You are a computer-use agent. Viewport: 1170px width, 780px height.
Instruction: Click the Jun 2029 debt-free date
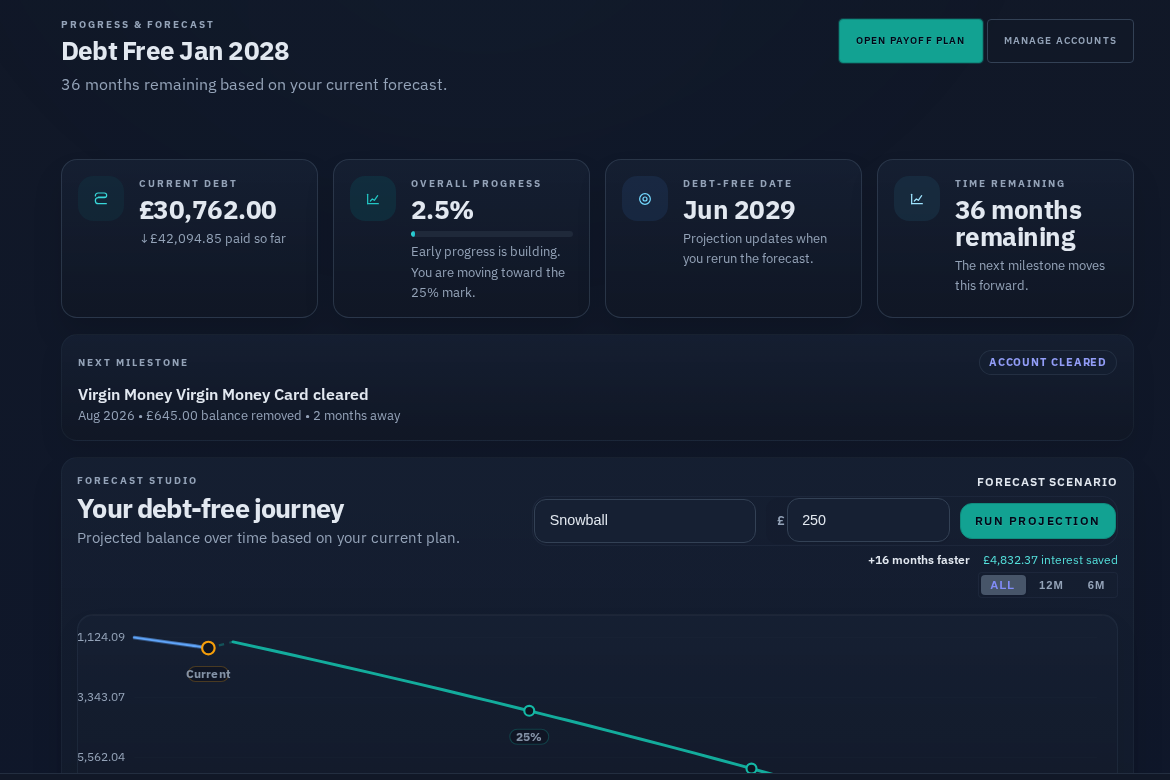pos(739,210)
